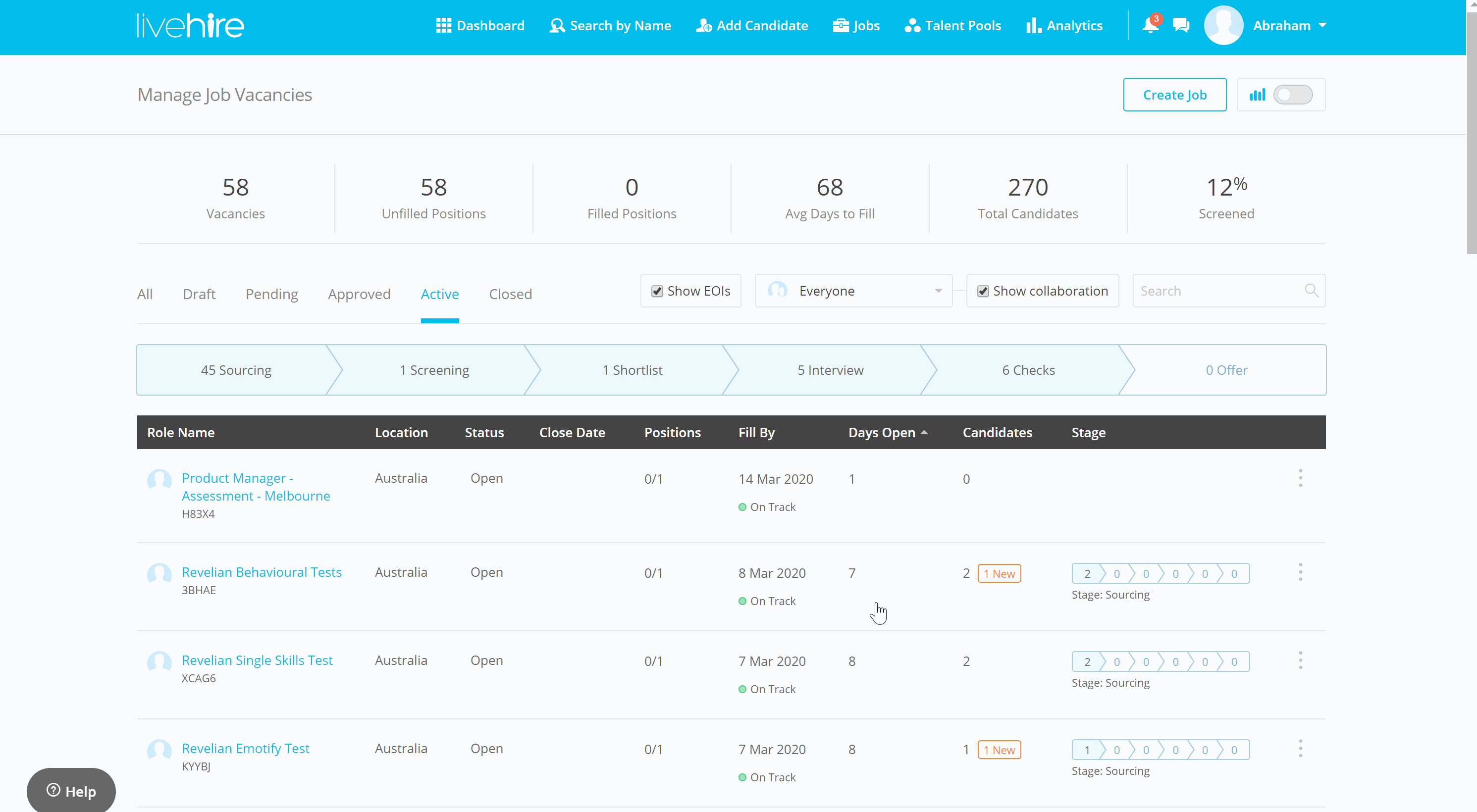The height and width of the screenshot is (812, 1477).
Task: Sort by Status column header
Action: click(x=484, y=433)
